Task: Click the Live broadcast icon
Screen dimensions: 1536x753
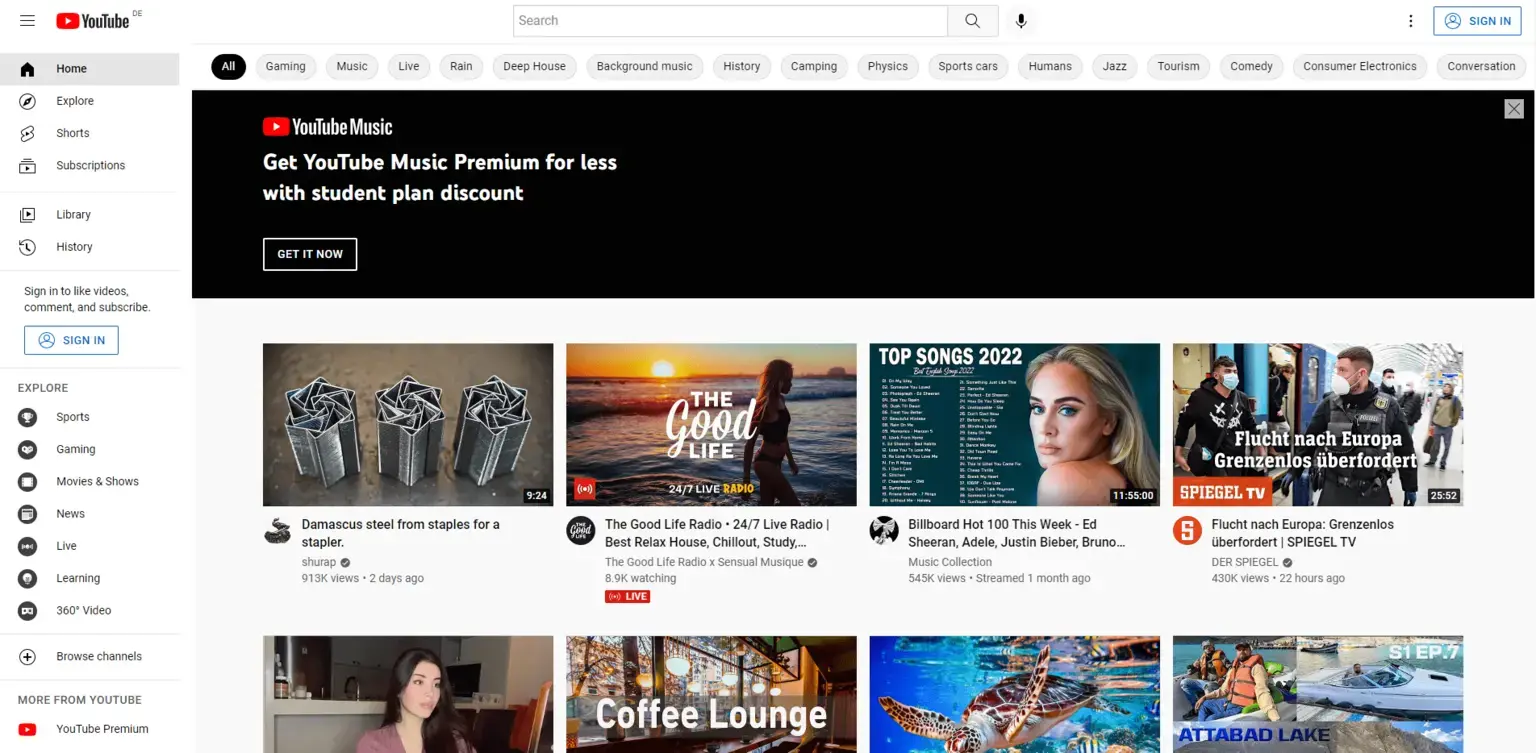Action: (27, 546)
